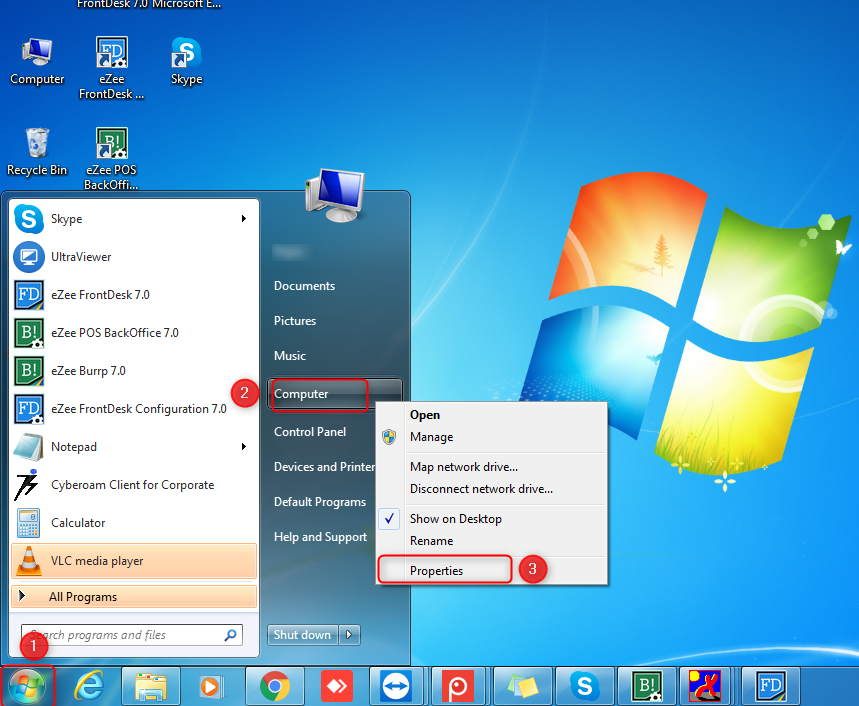Launch VLC media player

(134, 561)
